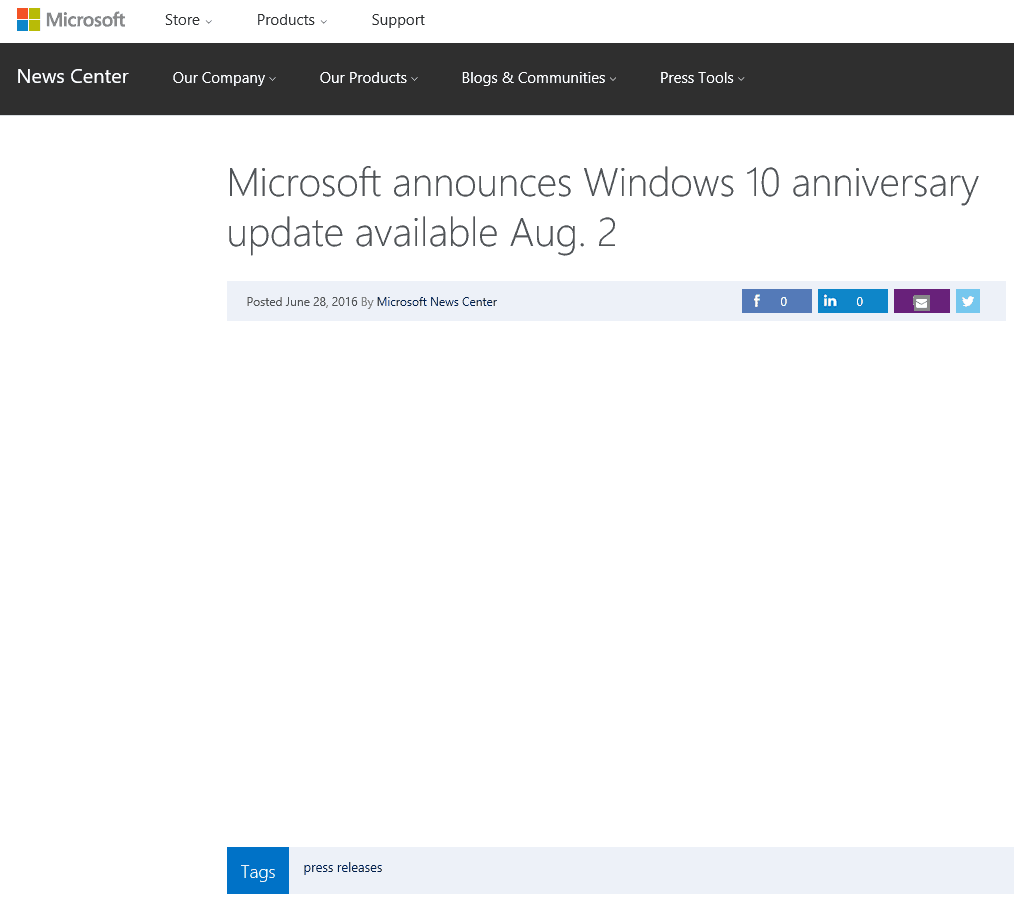Screen dimensions: 1014x904
Task: Open the Our Products menu
Action: tap(368, 78)
